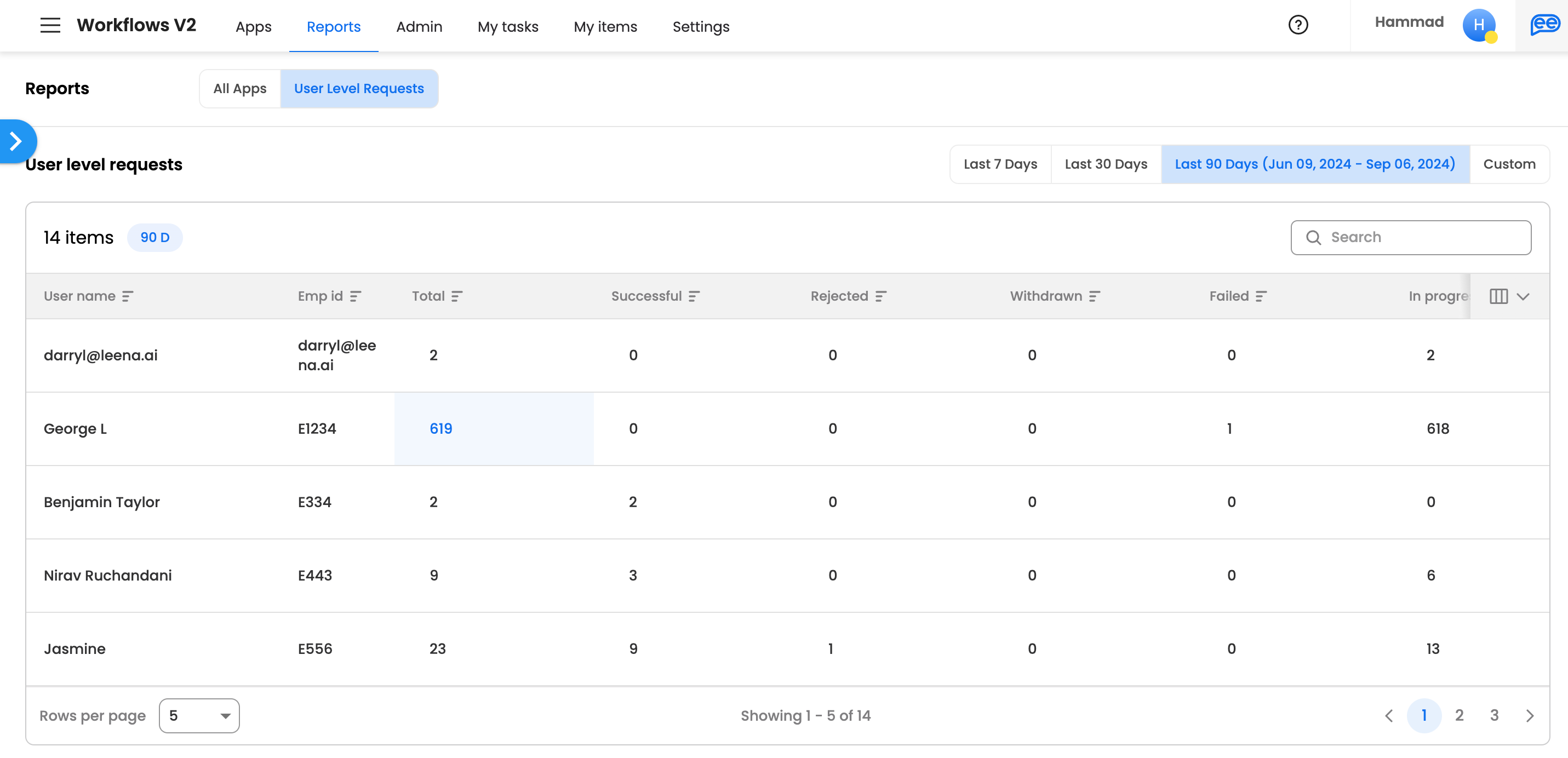Sort by Total column icon
The width and height of the screenshot is (1568, 758).
457,296
